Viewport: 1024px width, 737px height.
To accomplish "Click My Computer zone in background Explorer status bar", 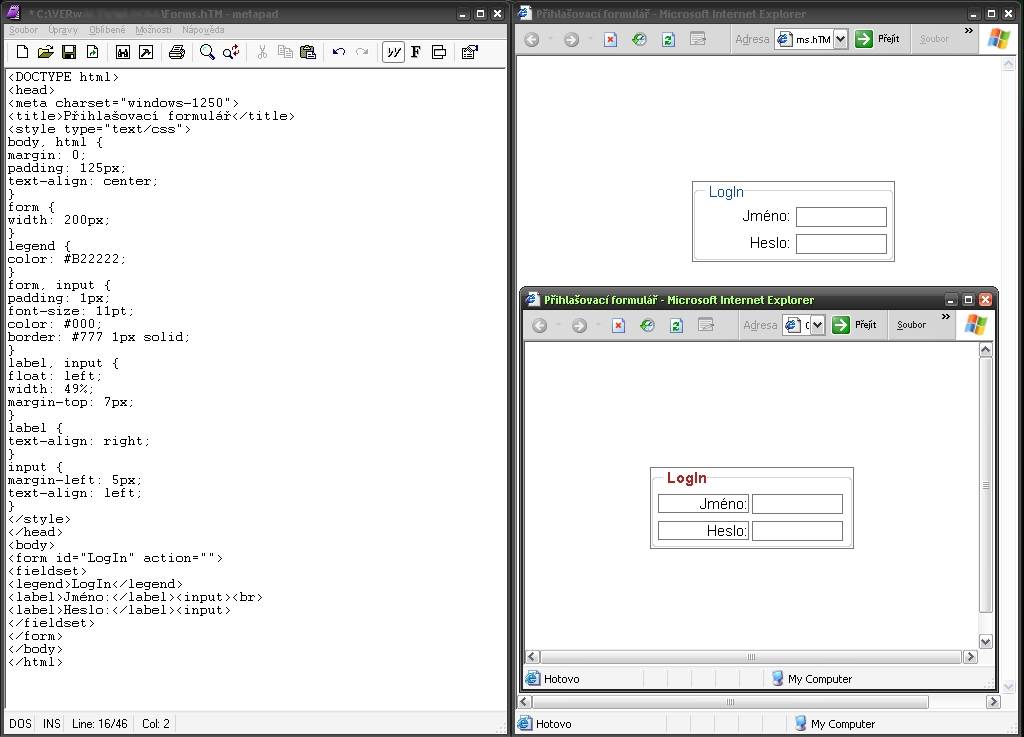I will [x=842, y=724].
